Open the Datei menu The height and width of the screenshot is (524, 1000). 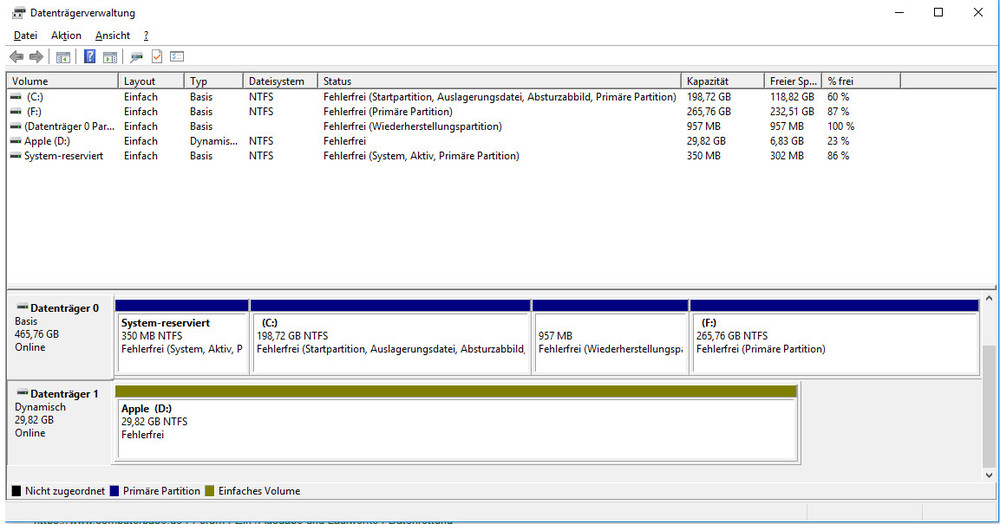click(x=25, y=35)
